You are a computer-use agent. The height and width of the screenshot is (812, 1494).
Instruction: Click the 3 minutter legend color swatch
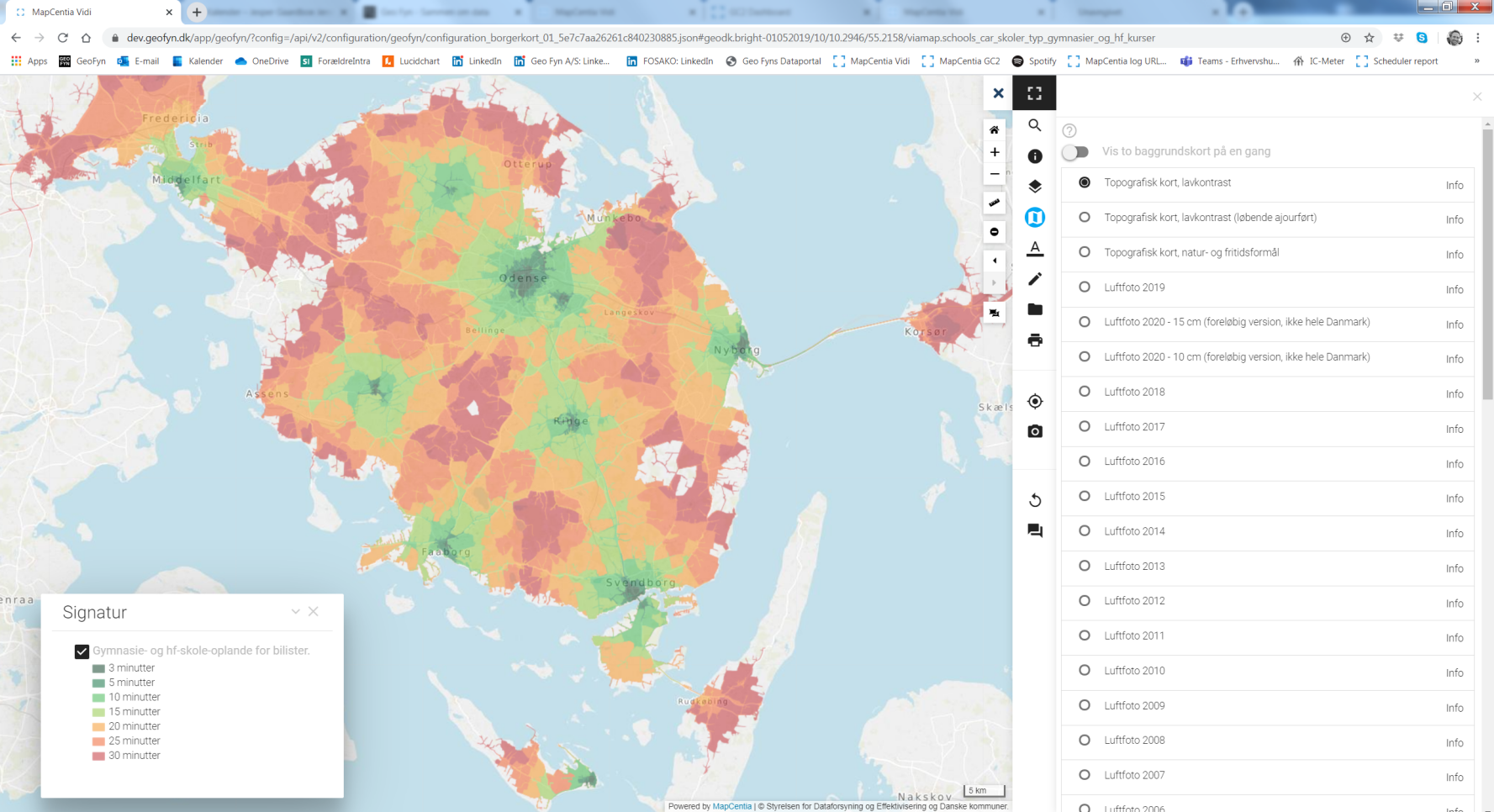98,668
